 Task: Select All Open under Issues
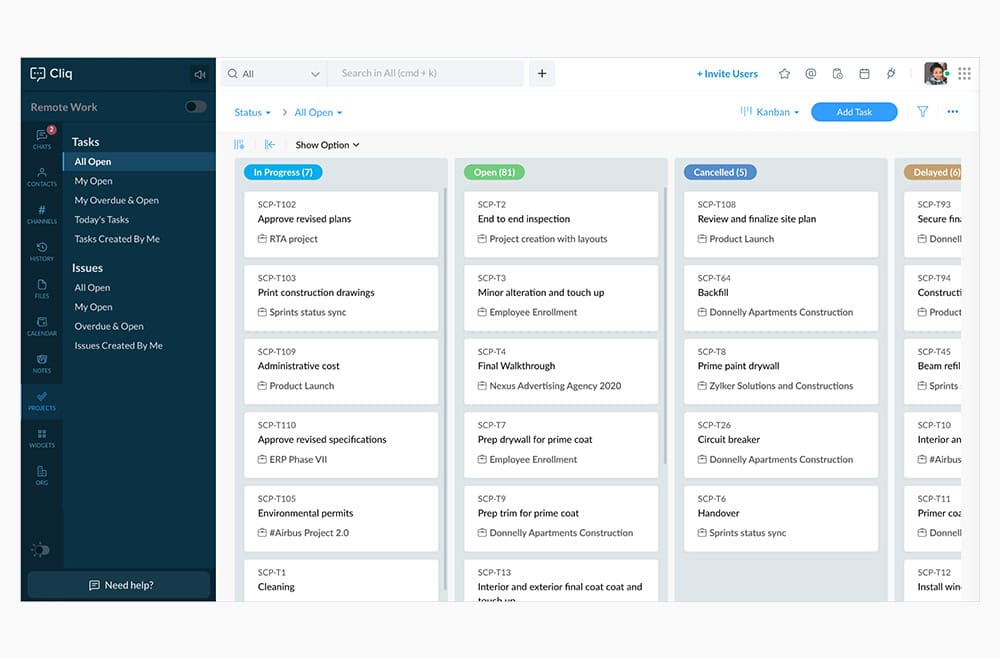pos(92,288)
